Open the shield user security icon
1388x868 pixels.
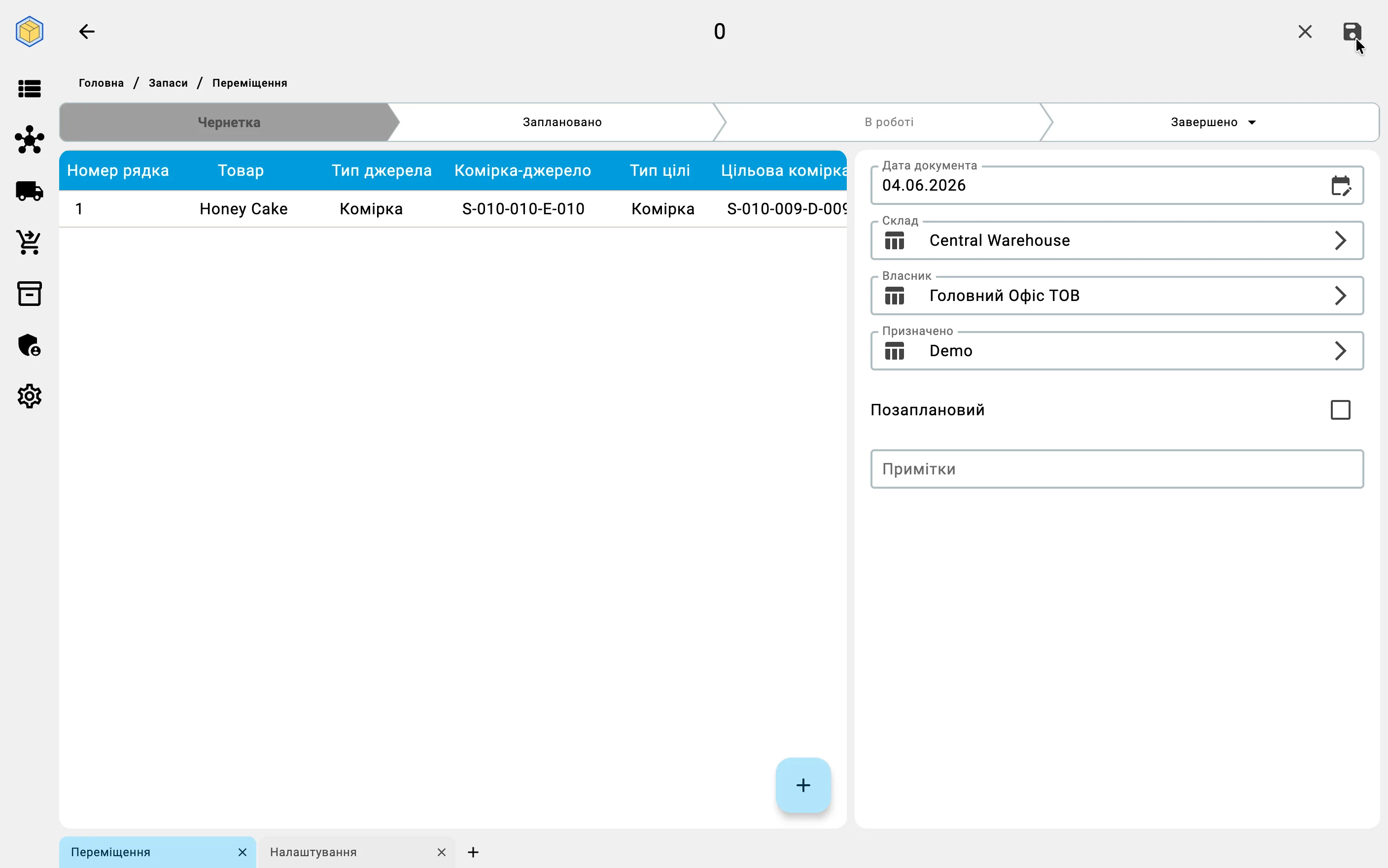tap(29, 345)
